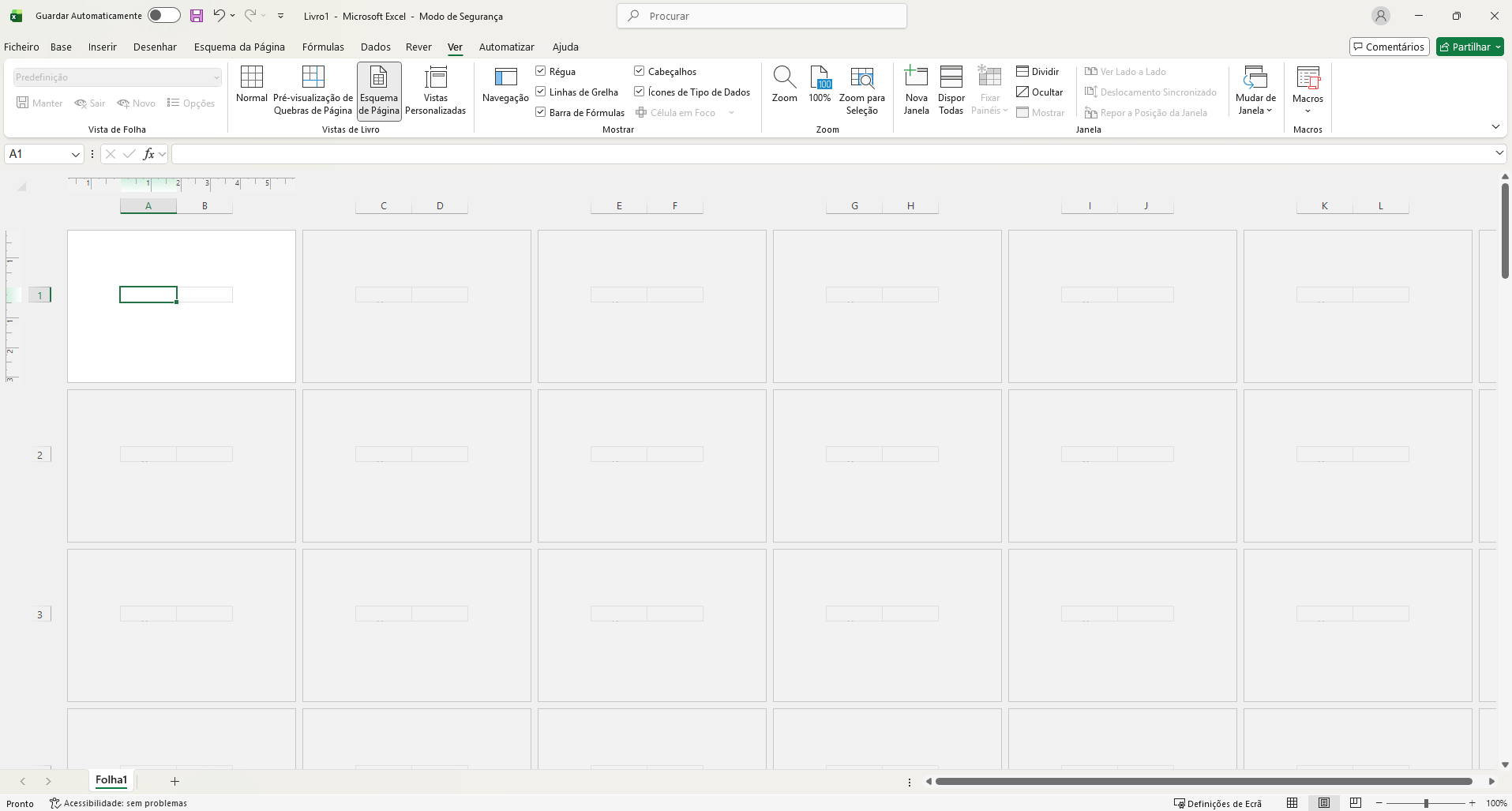Switch to Normal view in status bar

[1293, 803]
